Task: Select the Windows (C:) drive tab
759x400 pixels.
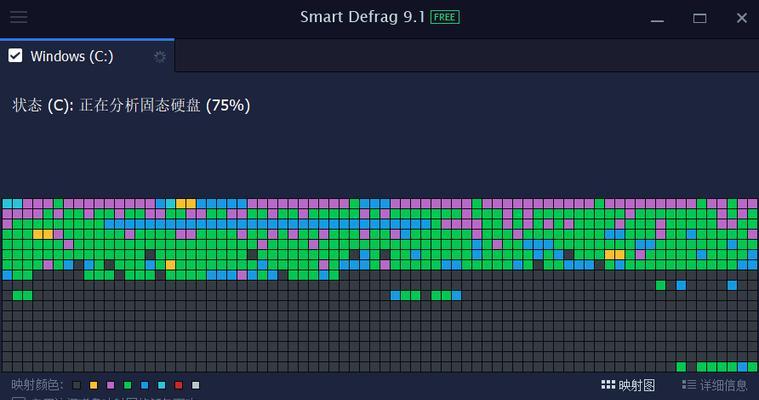Action: tap(87, 56)
